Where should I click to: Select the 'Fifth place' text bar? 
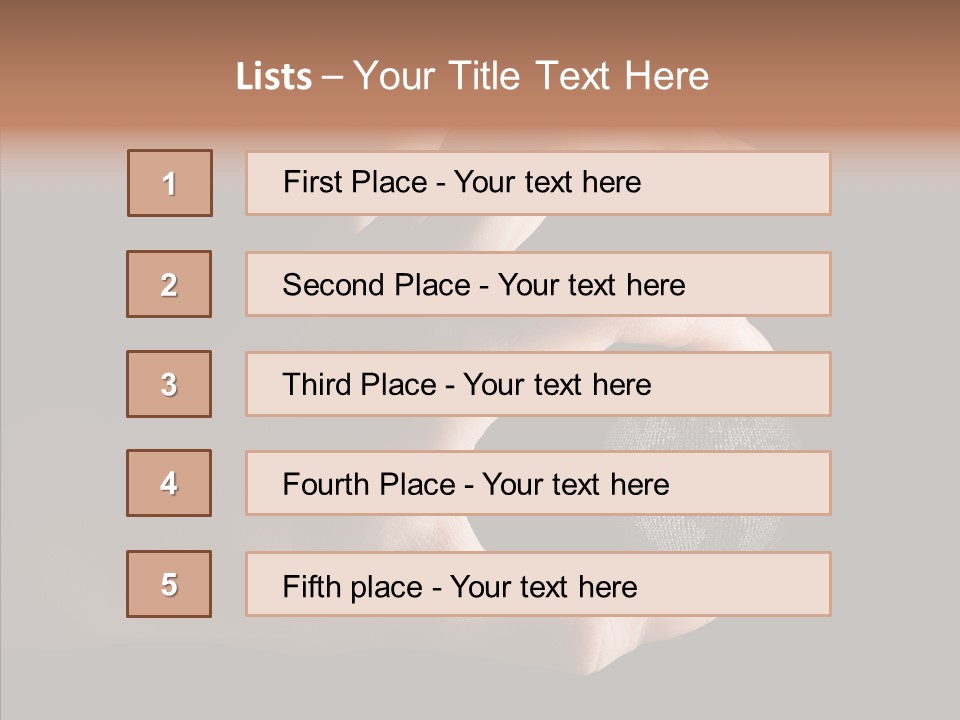(538, 584)
